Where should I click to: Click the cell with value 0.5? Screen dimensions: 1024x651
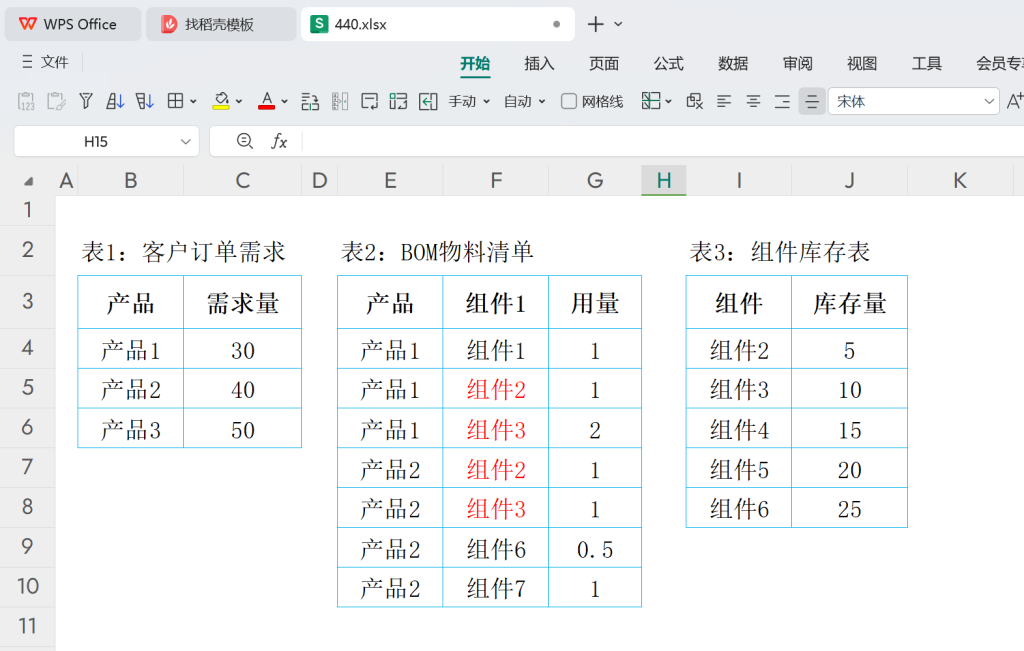click(x=595, y=549)
